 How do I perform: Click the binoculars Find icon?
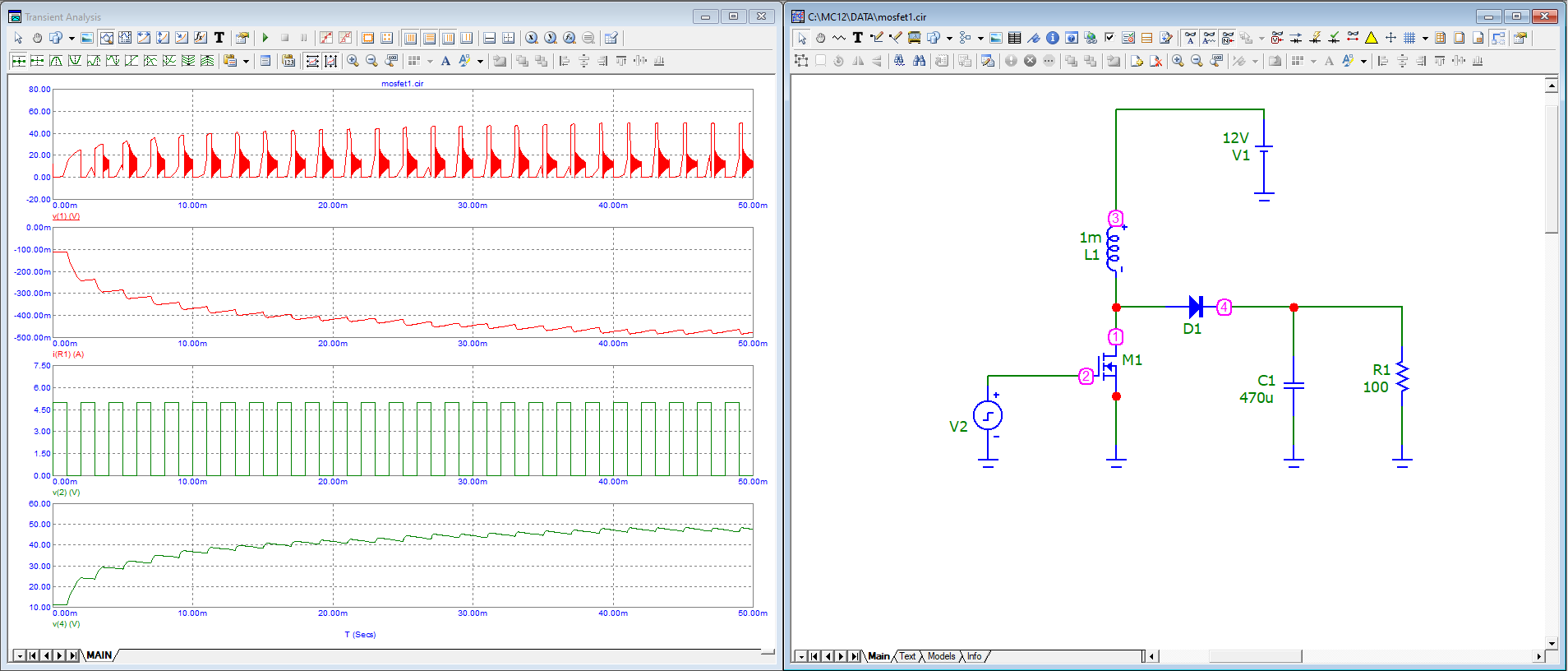[919, 61]
